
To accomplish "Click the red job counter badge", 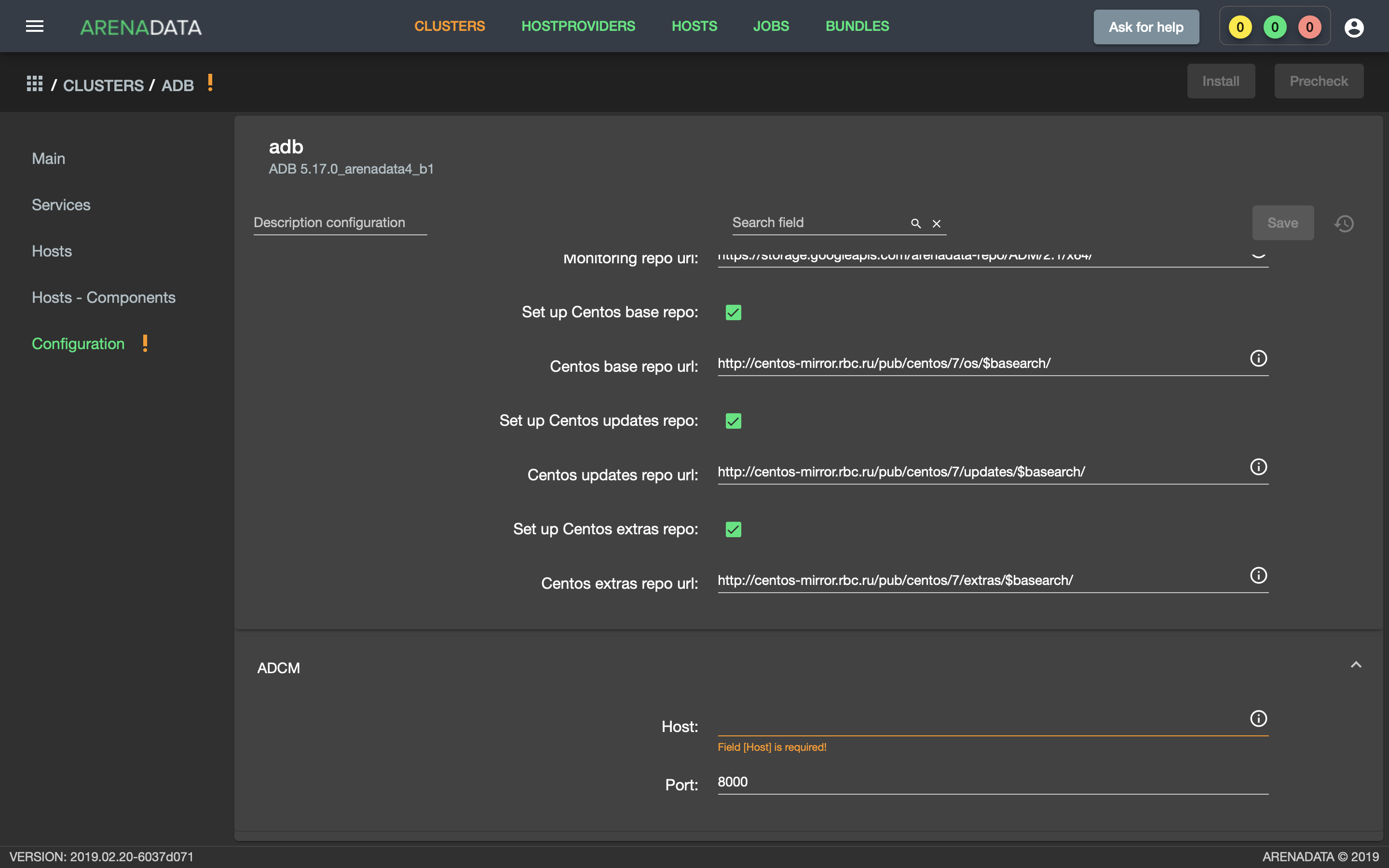I will pos(1309,27).
